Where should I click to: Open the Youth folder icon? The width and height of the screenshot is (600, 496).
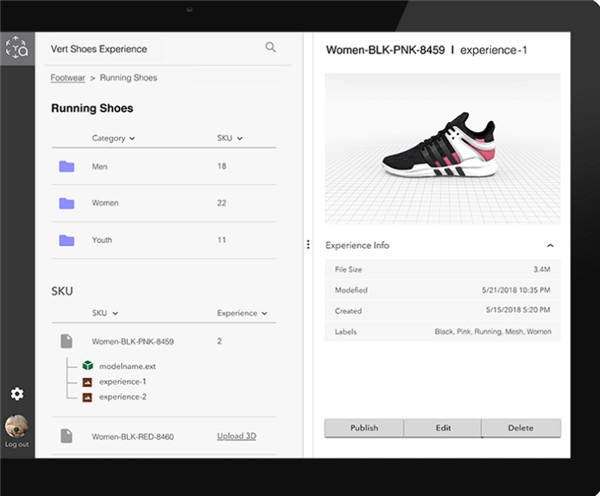[66, 240]
